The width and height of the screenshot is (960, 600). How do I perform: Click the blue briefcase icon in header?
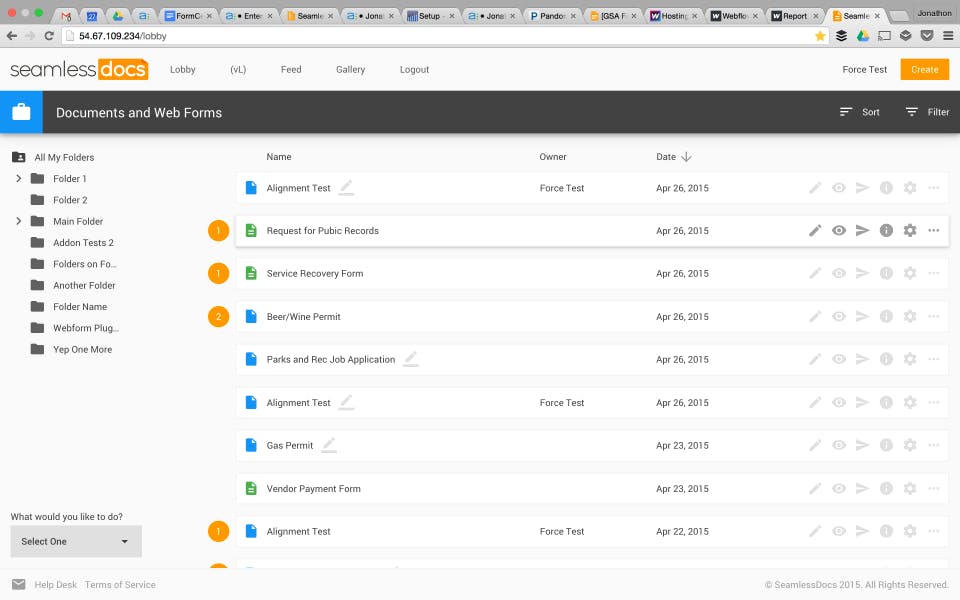pyautogui.click(x=21, y=112)
